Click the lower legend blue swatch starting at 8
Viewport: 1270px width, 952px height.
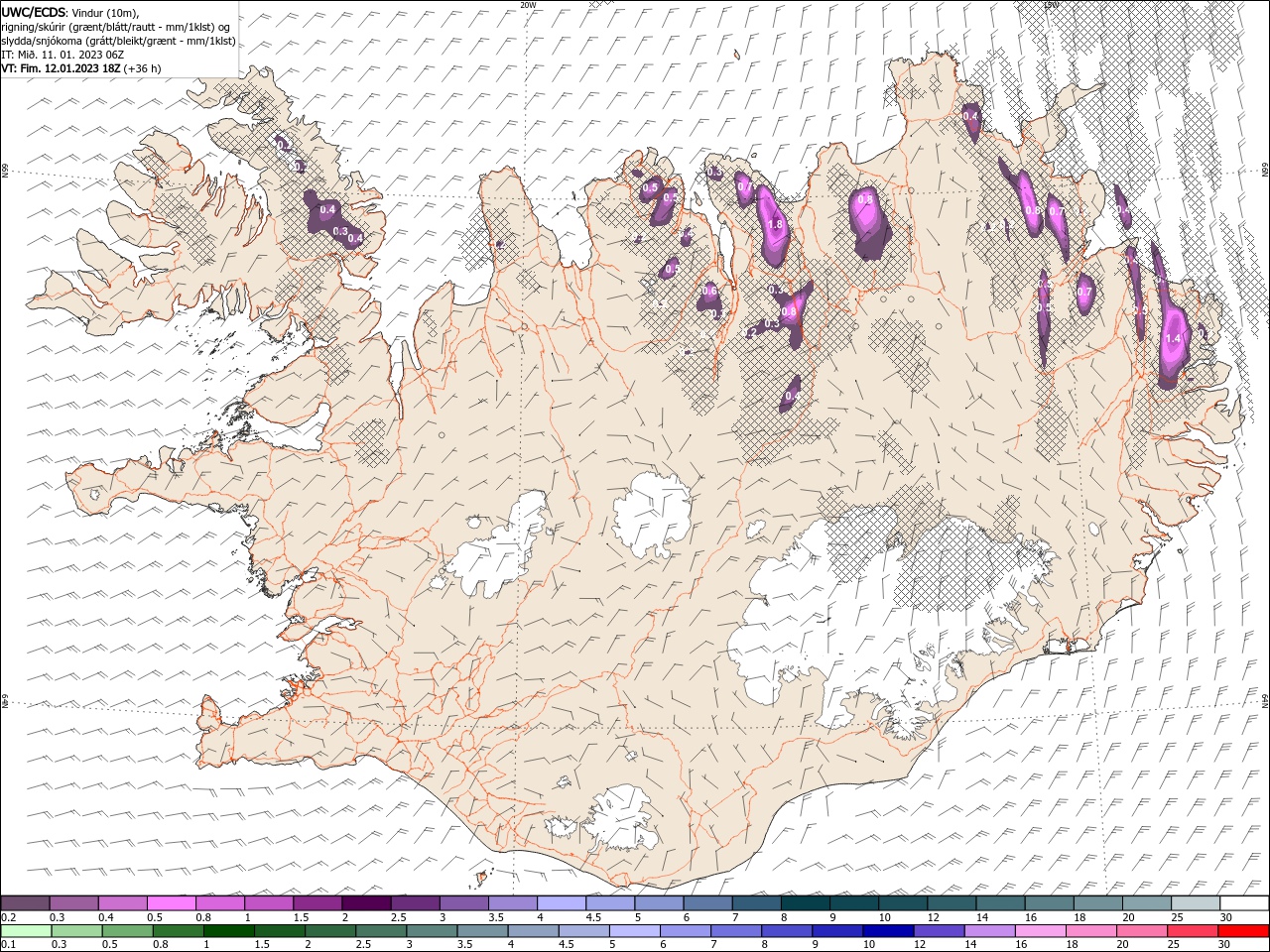point(787,931)
